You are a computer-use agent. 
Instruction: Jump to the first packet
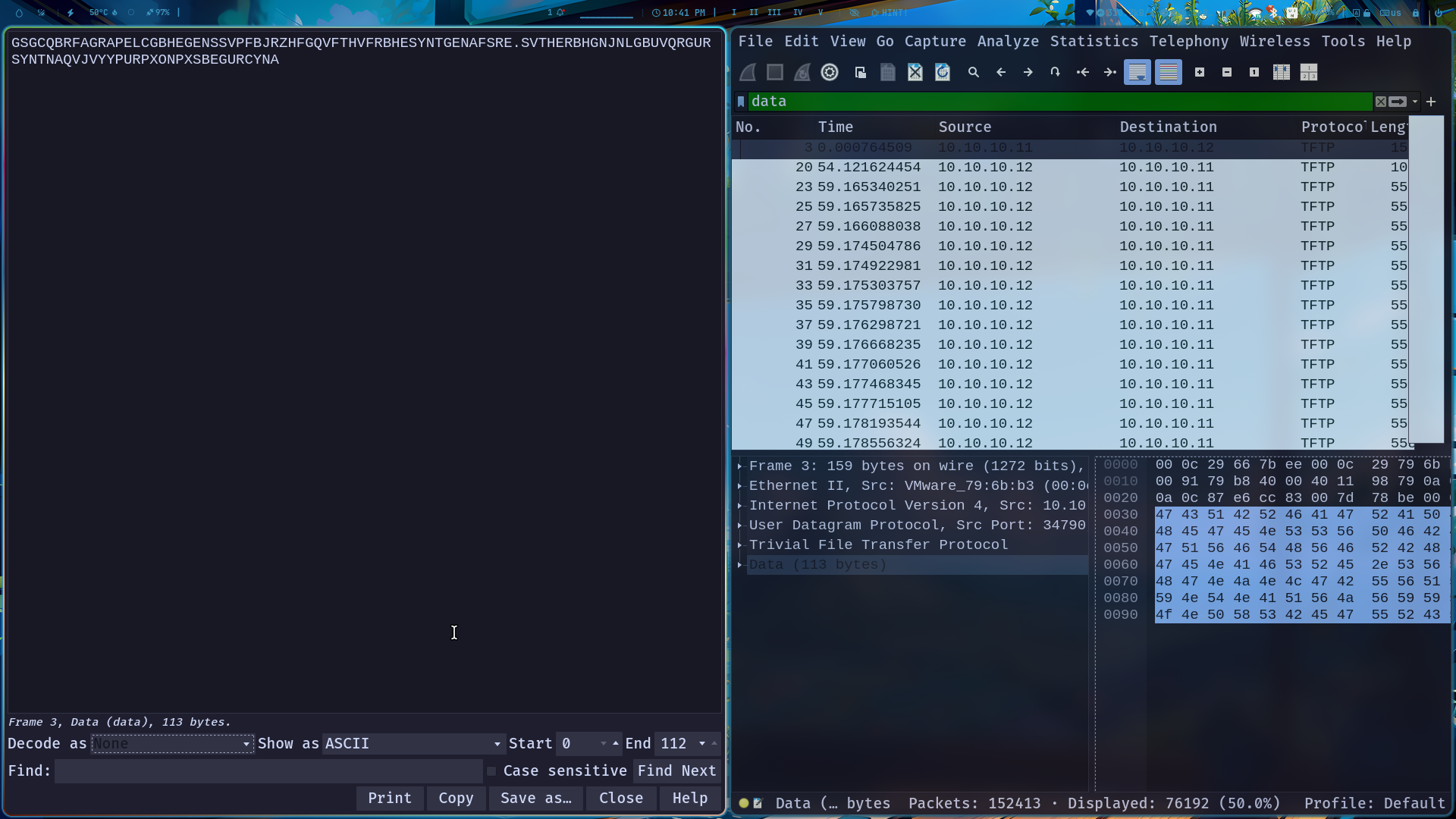tap(1083, 72)
